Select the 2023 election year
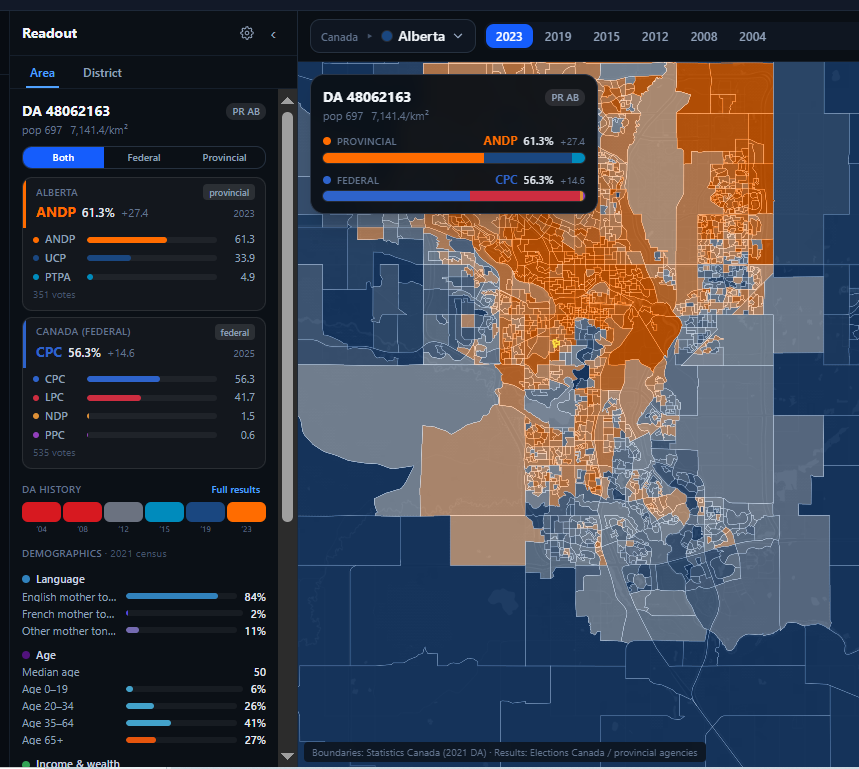859x769 pixels. click(509, 37)
